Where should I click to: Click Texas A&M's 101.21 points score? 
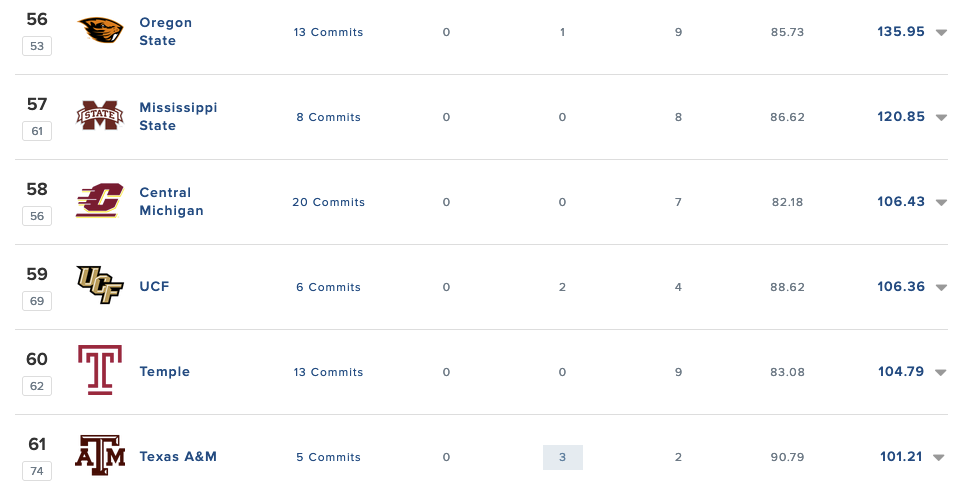tap(902, 457)
